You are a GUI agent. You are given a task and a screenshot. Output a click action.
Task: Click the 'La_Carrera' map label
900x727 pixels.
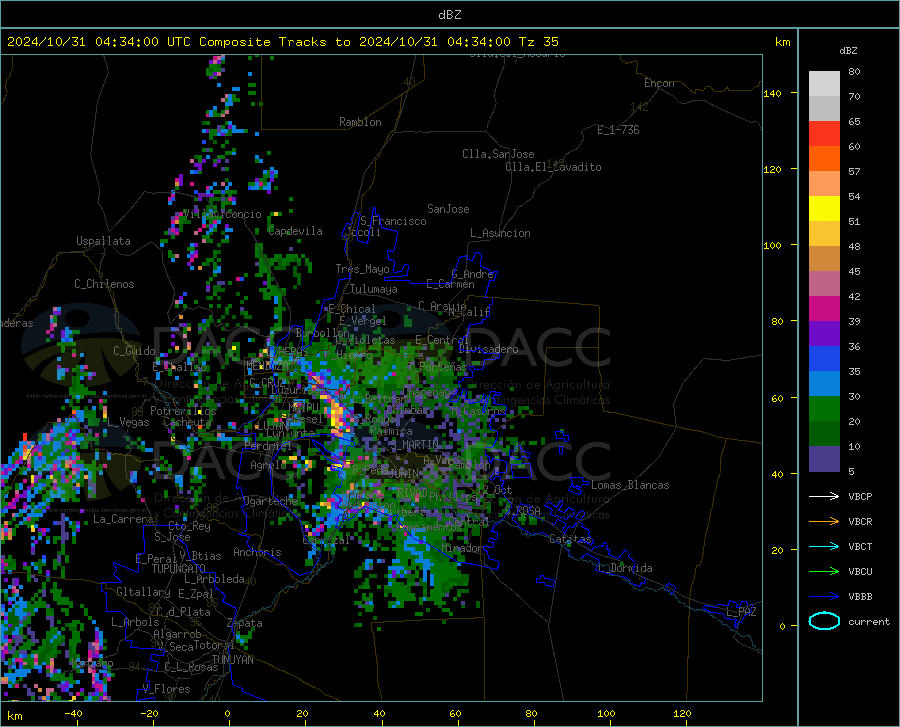123,519
